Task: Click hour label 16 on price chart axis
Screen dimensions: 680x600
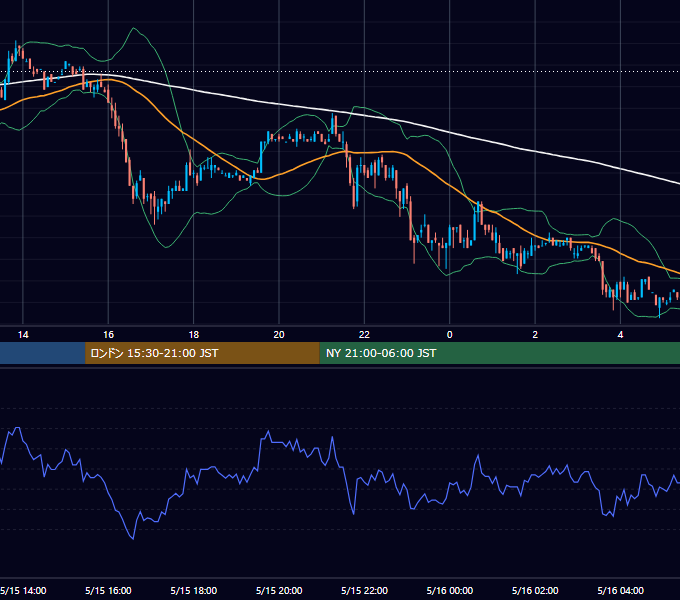Action: 108,335
